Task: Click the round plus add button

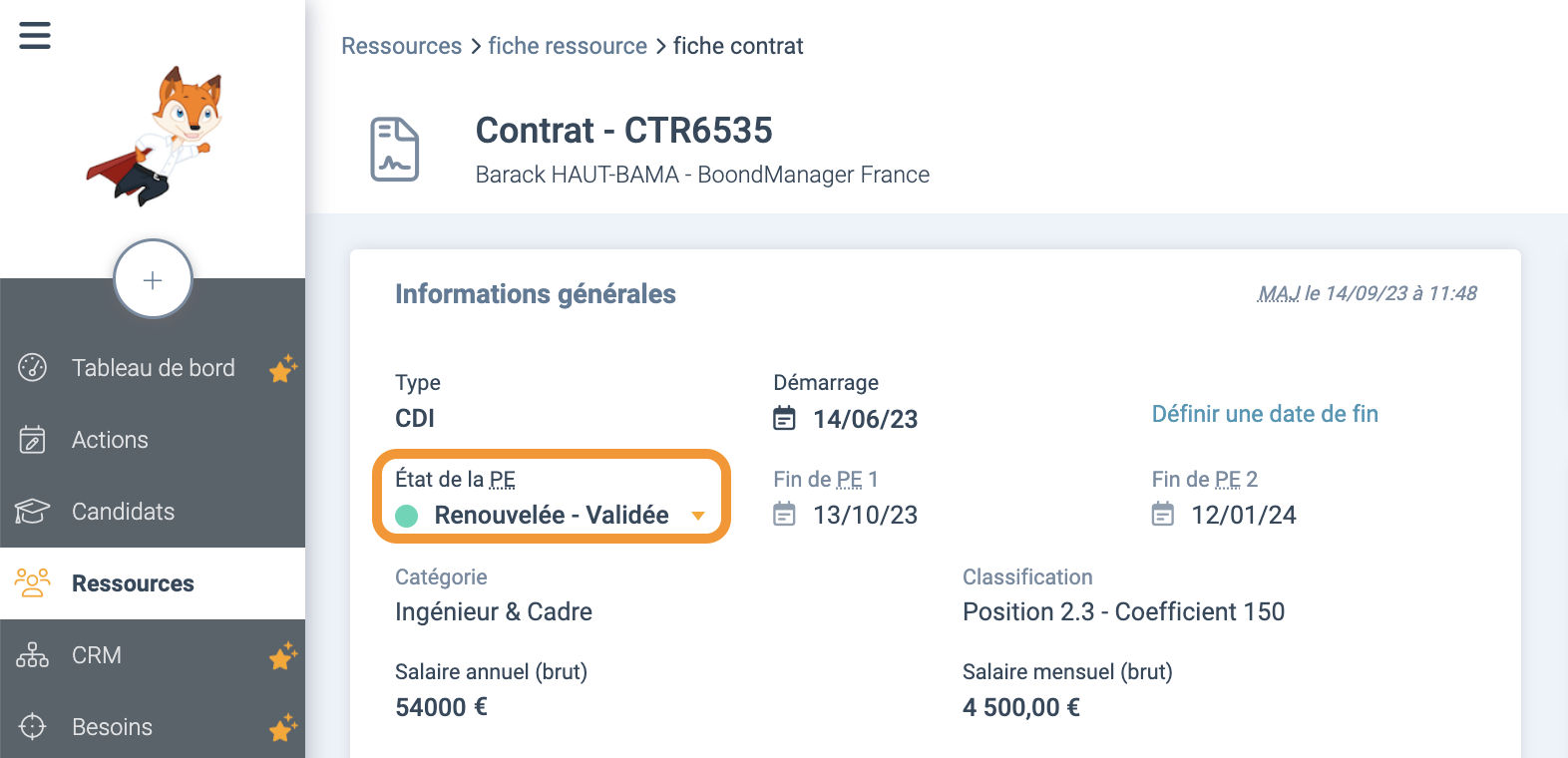Action: click(x=153, y=279)
